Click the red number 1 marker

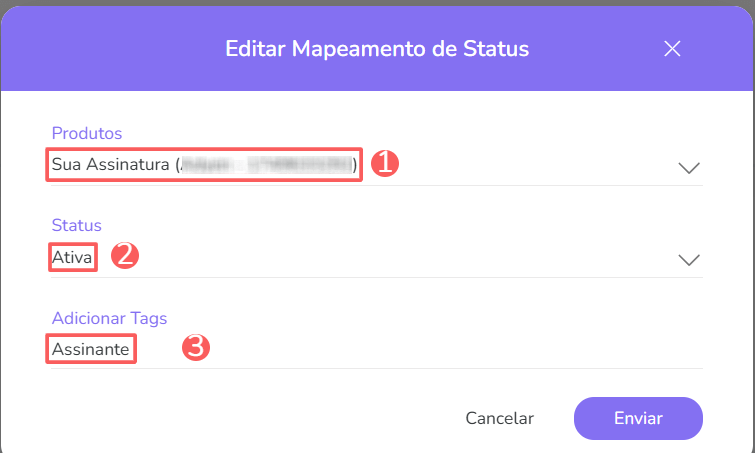(x=385, y=164)
